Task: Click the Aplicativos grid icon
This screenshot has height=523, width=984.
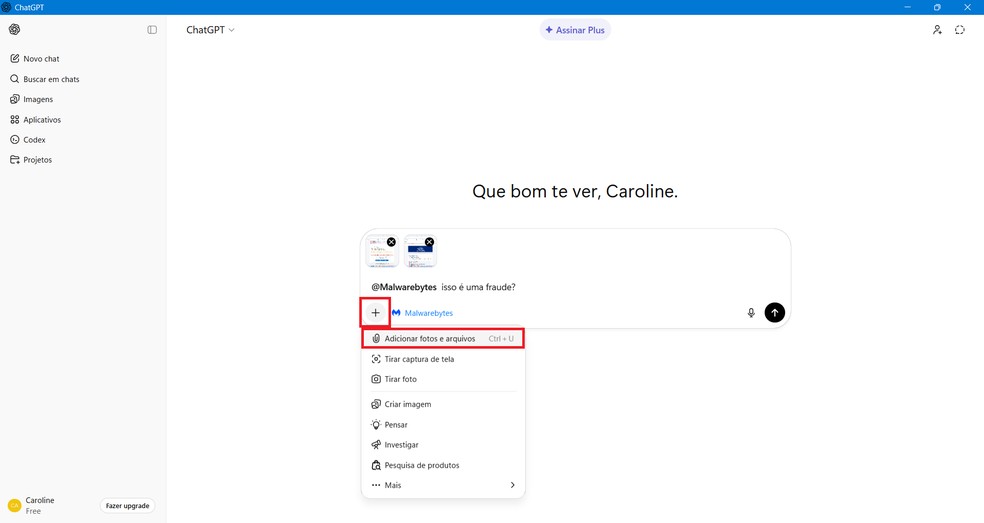Action: pyautogui.click(x=14, y=119)
